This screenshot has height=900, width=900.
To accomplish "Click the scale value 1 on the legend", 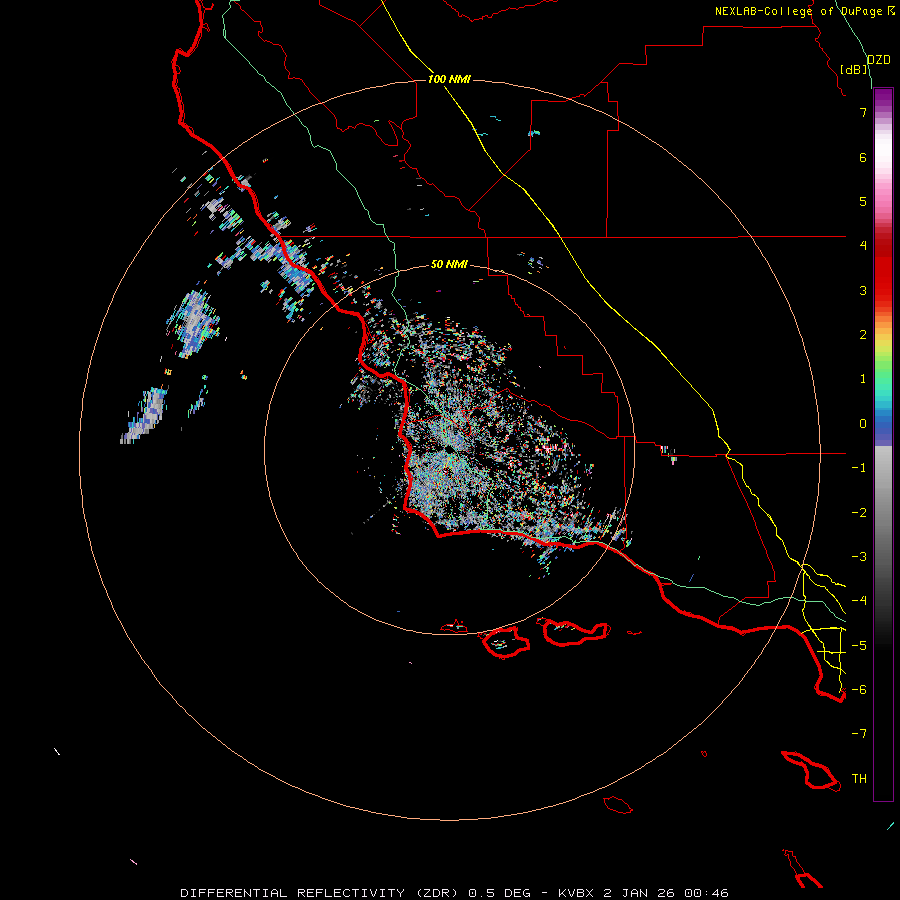I will [x=863, y=379].
